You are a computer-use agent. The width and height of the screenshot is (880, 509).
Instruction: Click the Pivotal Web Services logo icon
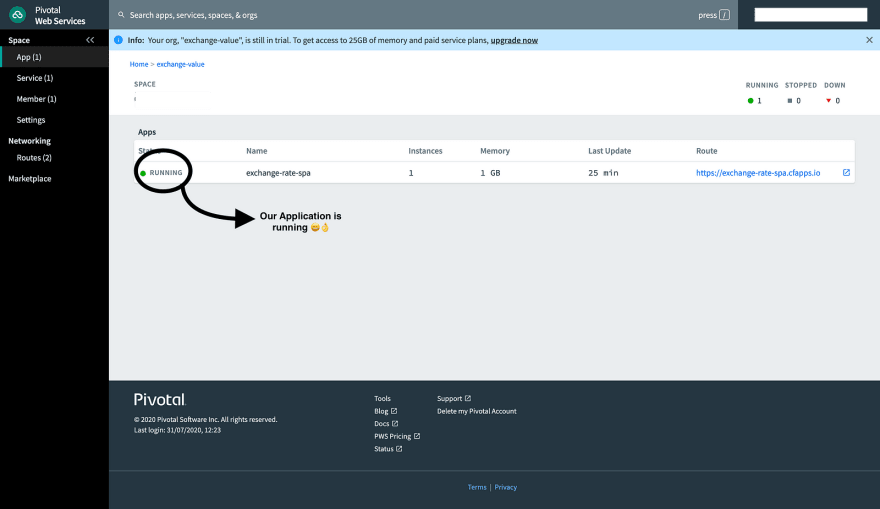coord(17,15)
